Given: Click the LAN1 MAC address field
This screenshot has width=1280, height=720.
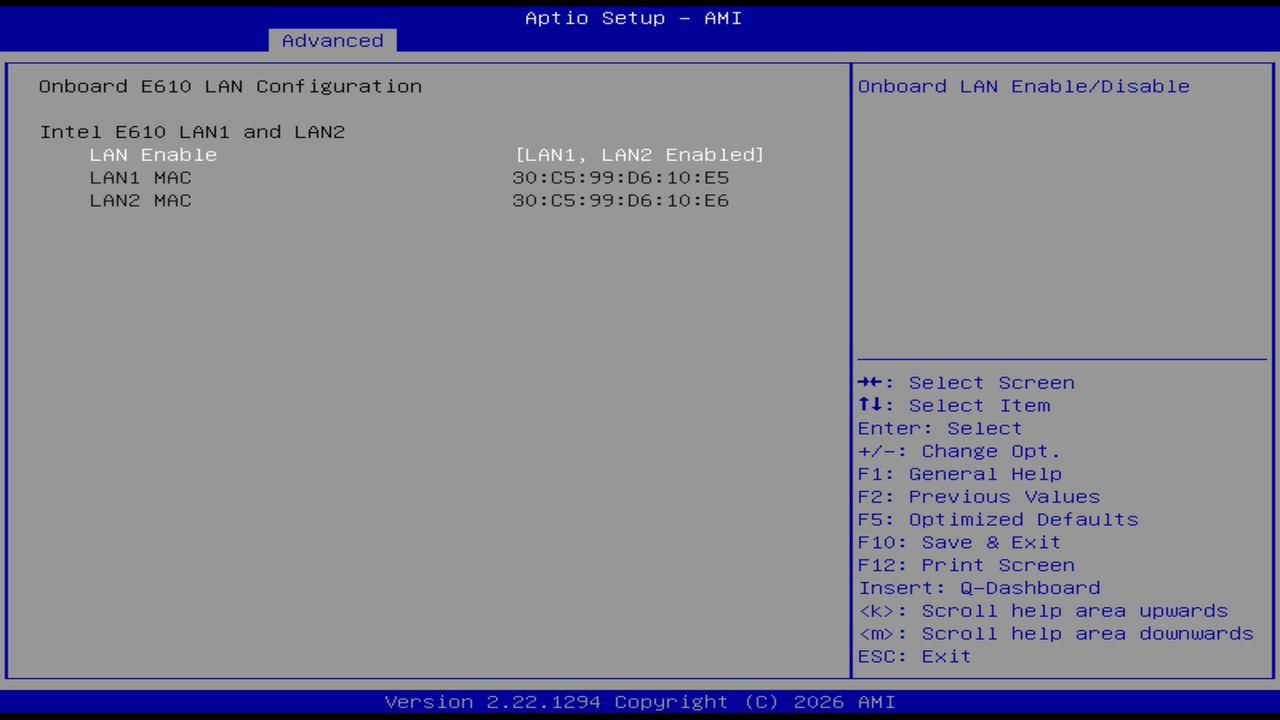Looking at the screenshot, I should (x=620, y=177).
